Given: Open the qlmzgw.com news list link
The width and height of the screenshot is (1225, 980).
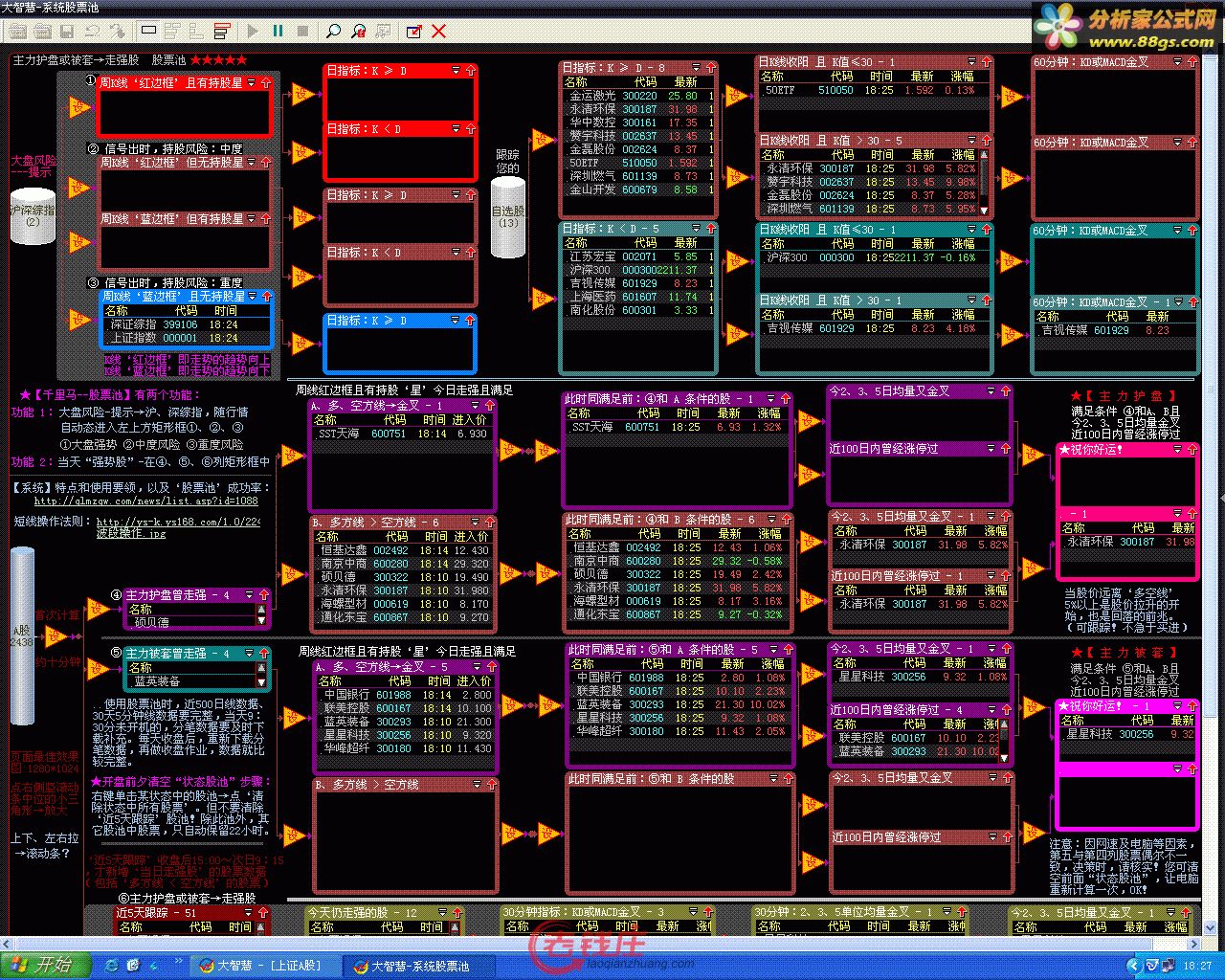Looking at the screenshot, I should tap(146, 501).
